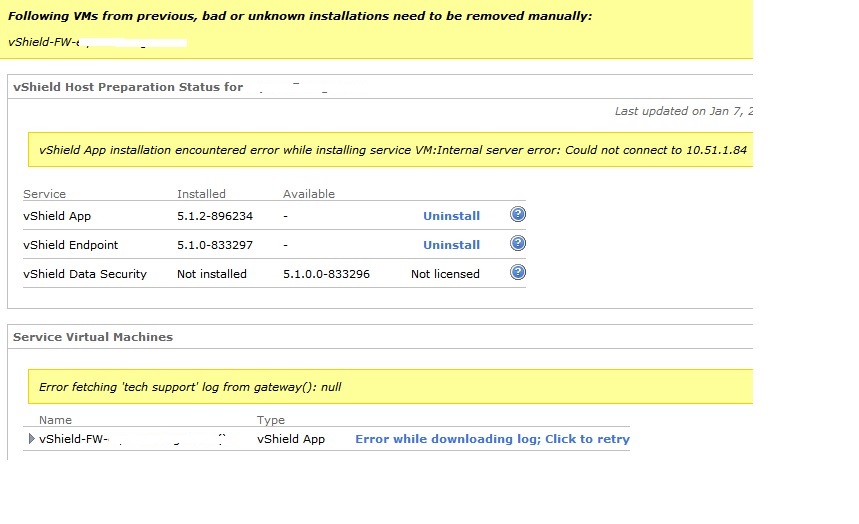859x524 pixels.
Task: Select 'vShield App' type cell in VM table
Action: 291,439
